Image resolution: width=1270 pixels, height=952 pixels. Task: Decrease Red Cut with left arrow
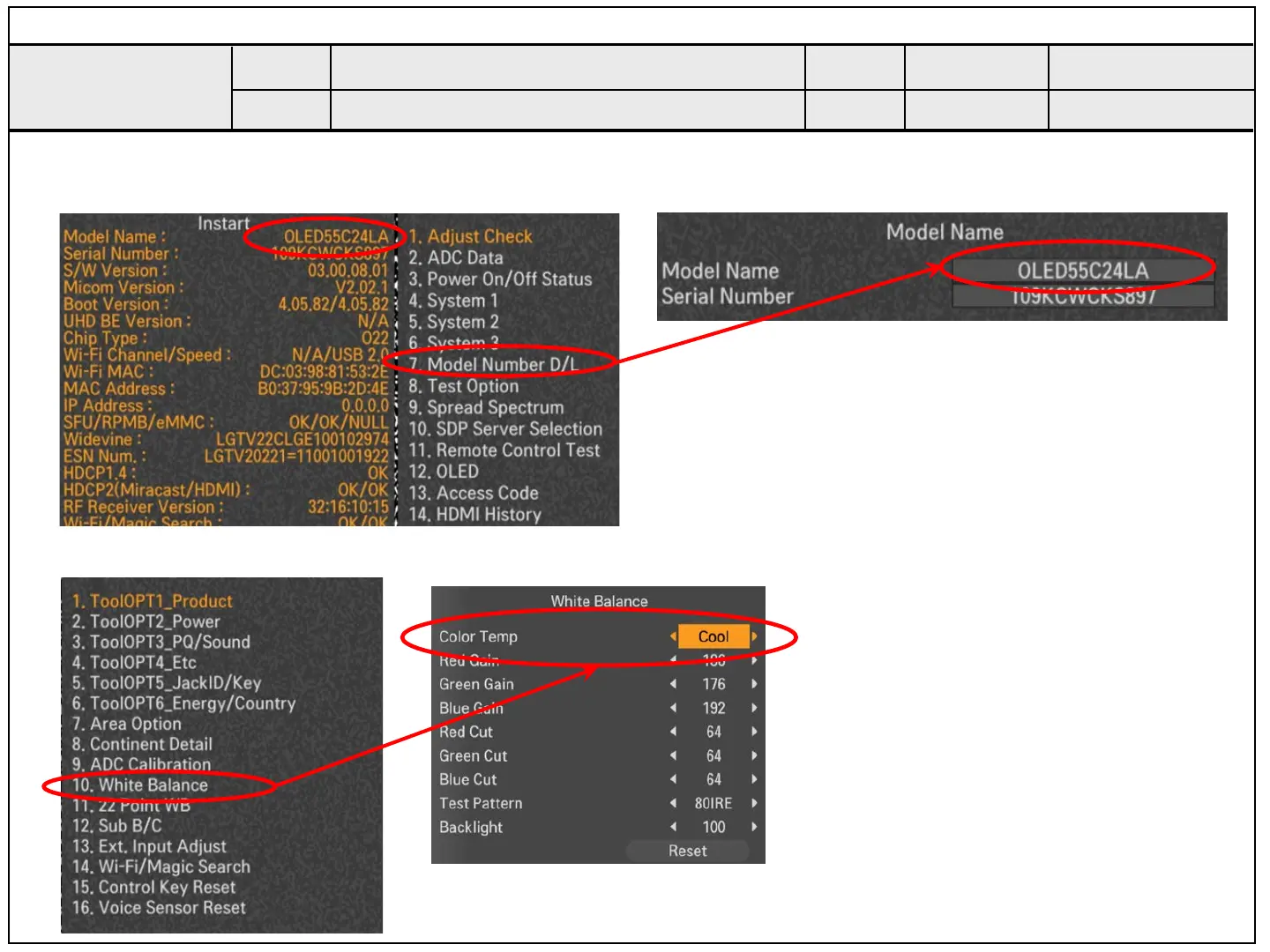(x=673, y=732)
